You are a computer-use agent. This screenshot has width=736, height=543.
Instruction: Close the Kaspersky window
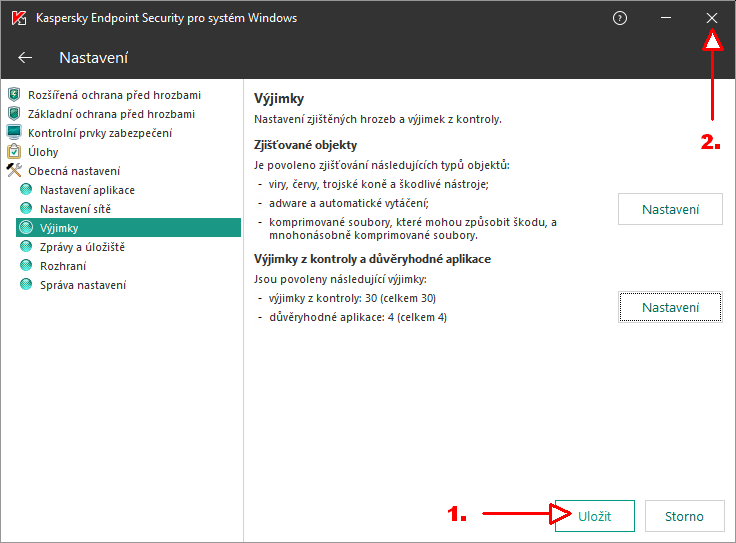712,18
